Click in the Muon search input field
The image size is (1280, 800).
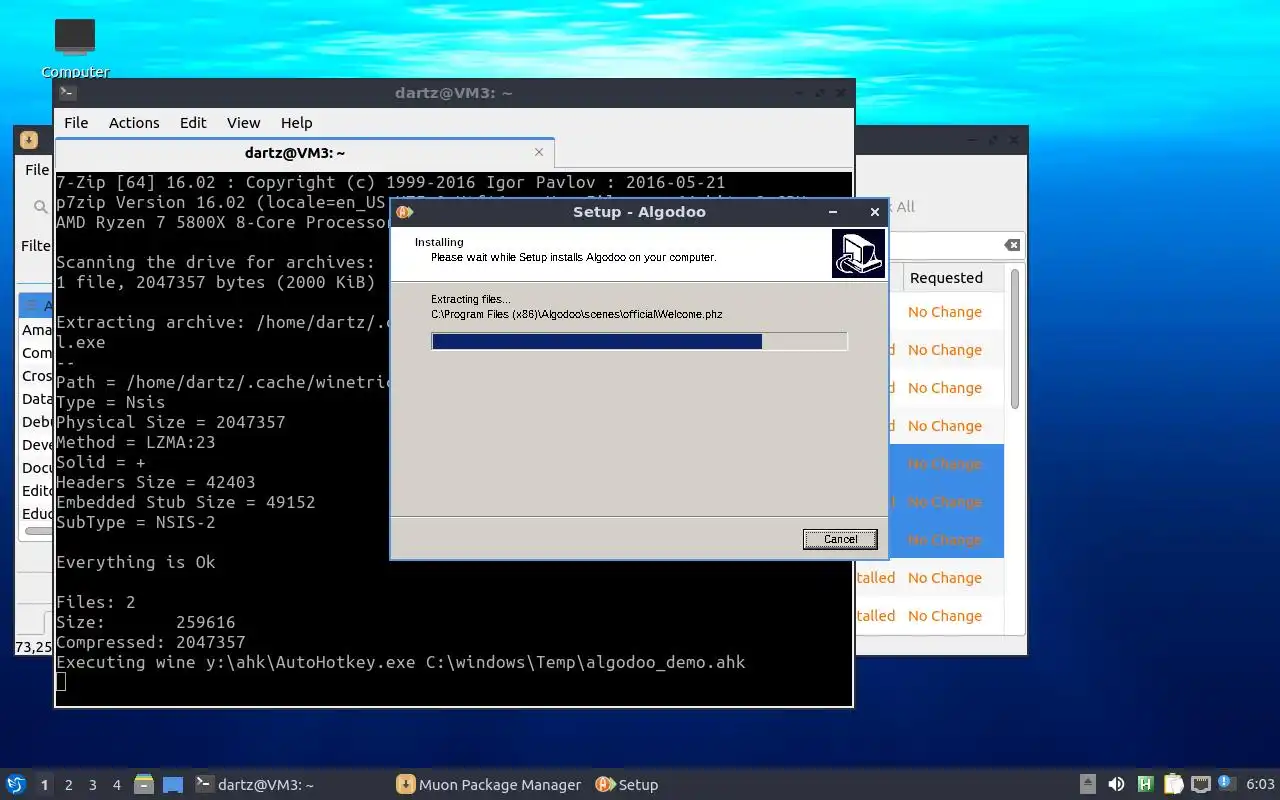[x=940, y=245]
